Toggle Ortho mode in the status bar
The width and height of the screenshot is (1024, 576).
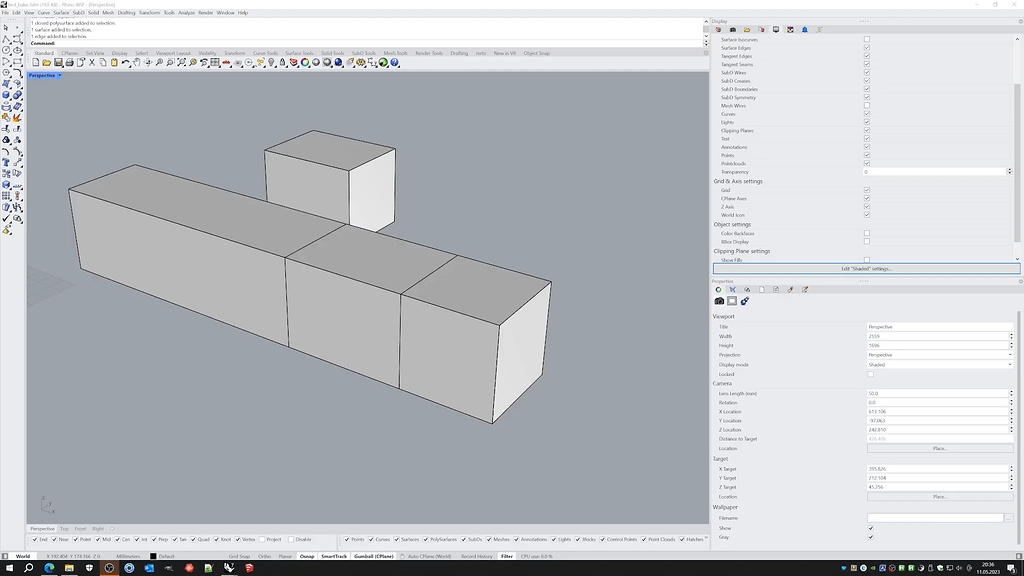pyautogui.click(x=264, y=556)
